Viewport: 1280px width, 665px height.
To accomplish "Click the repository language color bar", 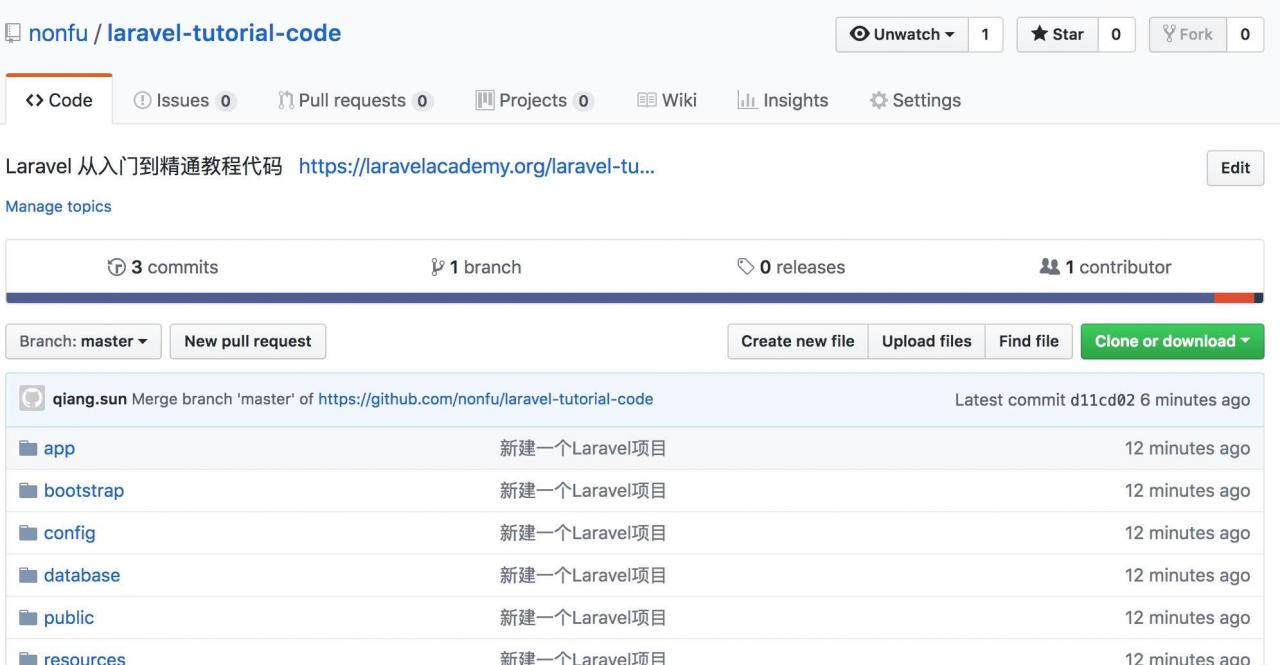I will coord(635,297).
